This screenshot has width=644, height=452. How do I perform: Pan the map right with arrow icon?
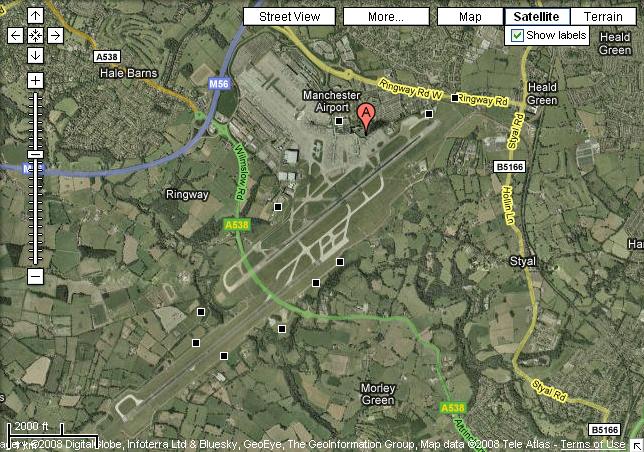point(55,36)
